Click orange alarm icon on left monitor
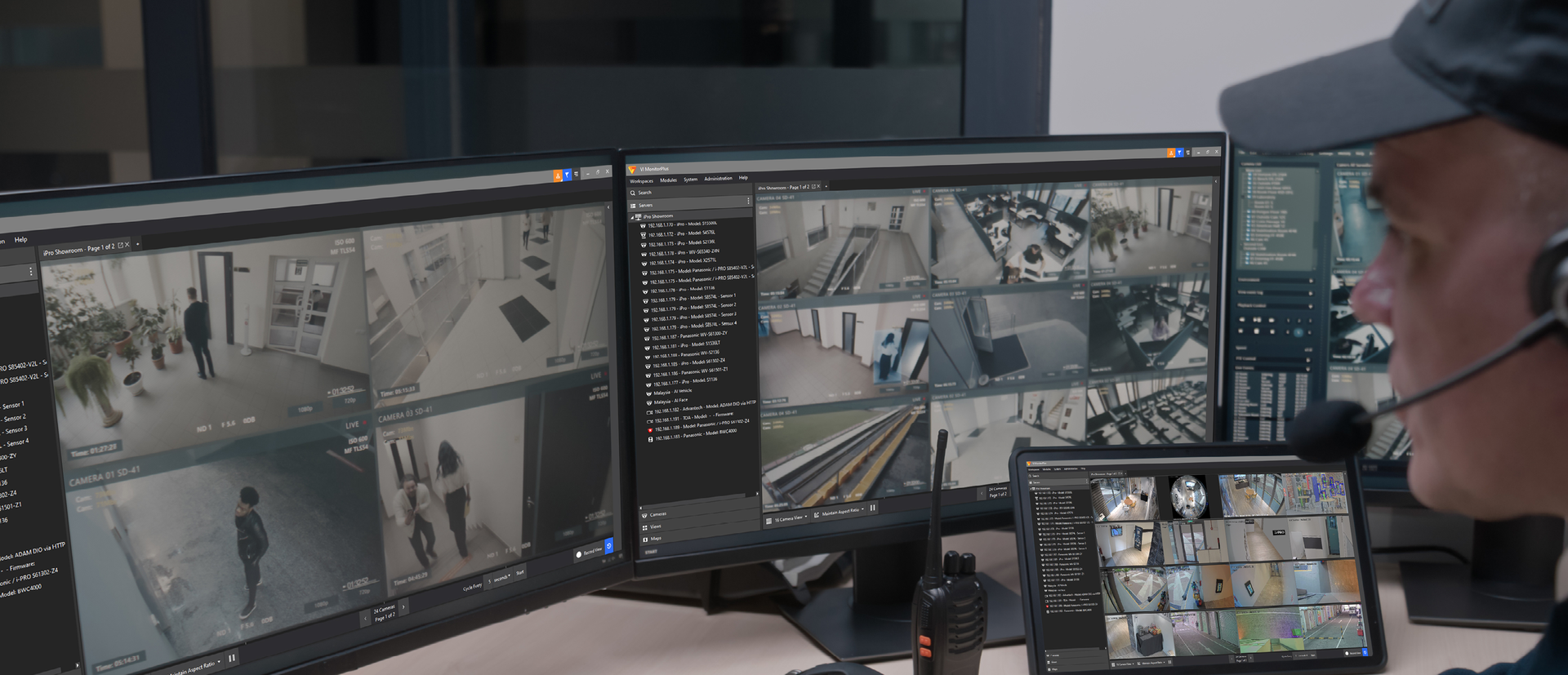This screenshot has width=1568, height=675. pyautogui.click(x=558, y=176)
